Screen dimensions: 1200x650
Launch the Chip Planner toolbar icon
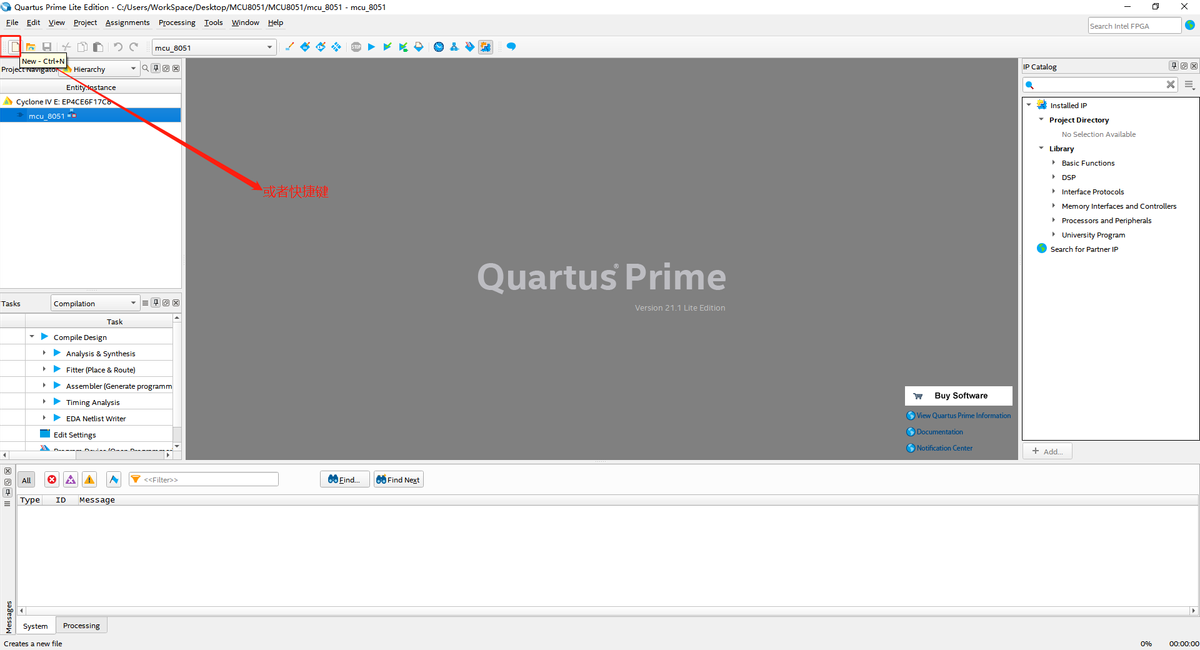(x=336, y=47)
